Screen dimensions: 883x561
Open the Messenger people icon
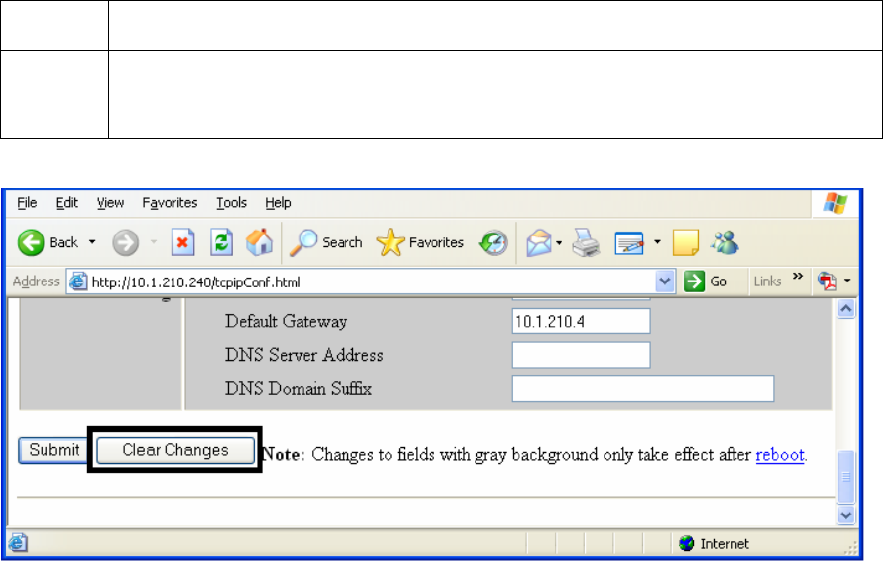click(724, 243)
